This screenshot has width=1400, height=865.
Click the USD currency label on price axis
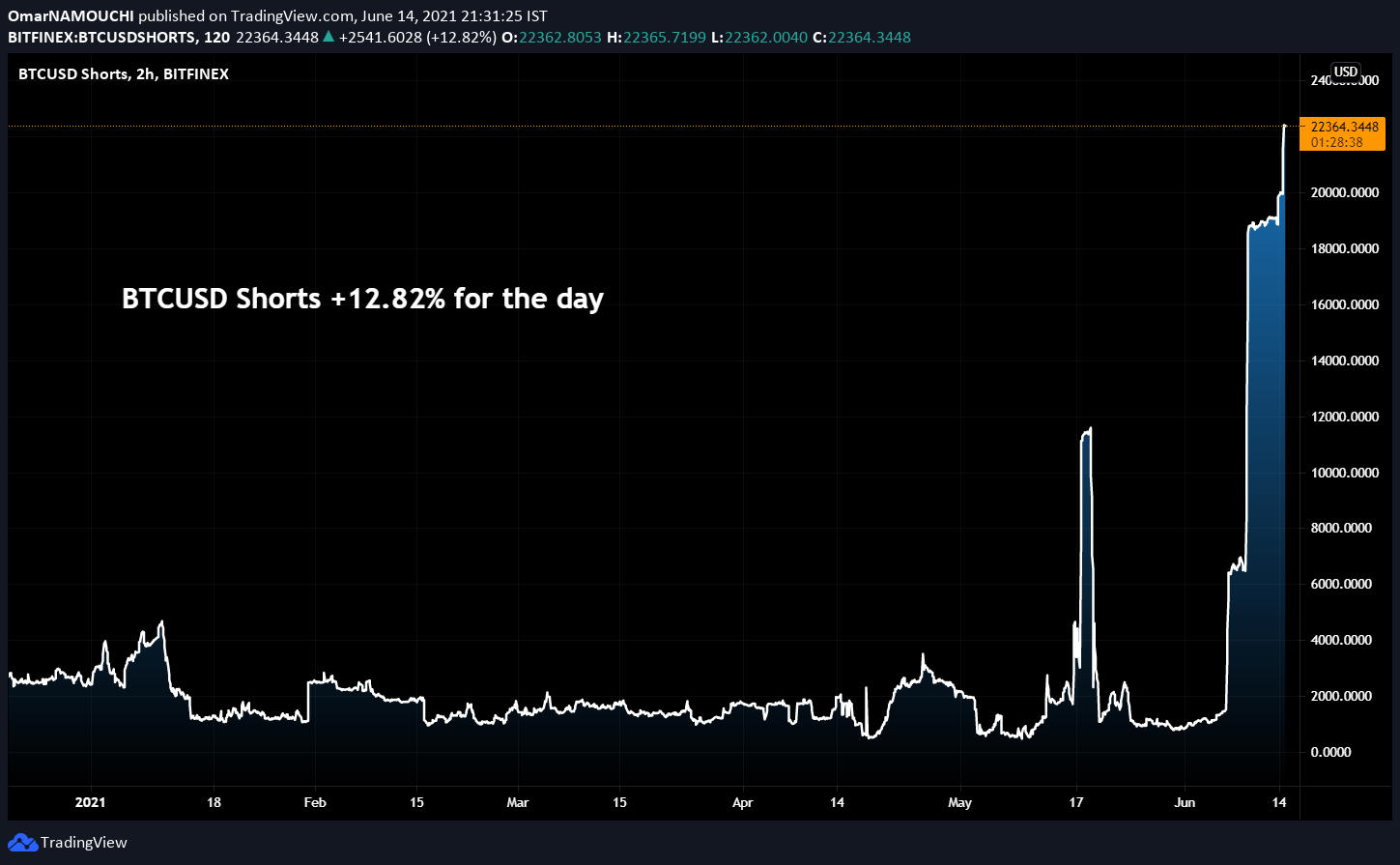pyautogui.click(x=1346, y=72)
